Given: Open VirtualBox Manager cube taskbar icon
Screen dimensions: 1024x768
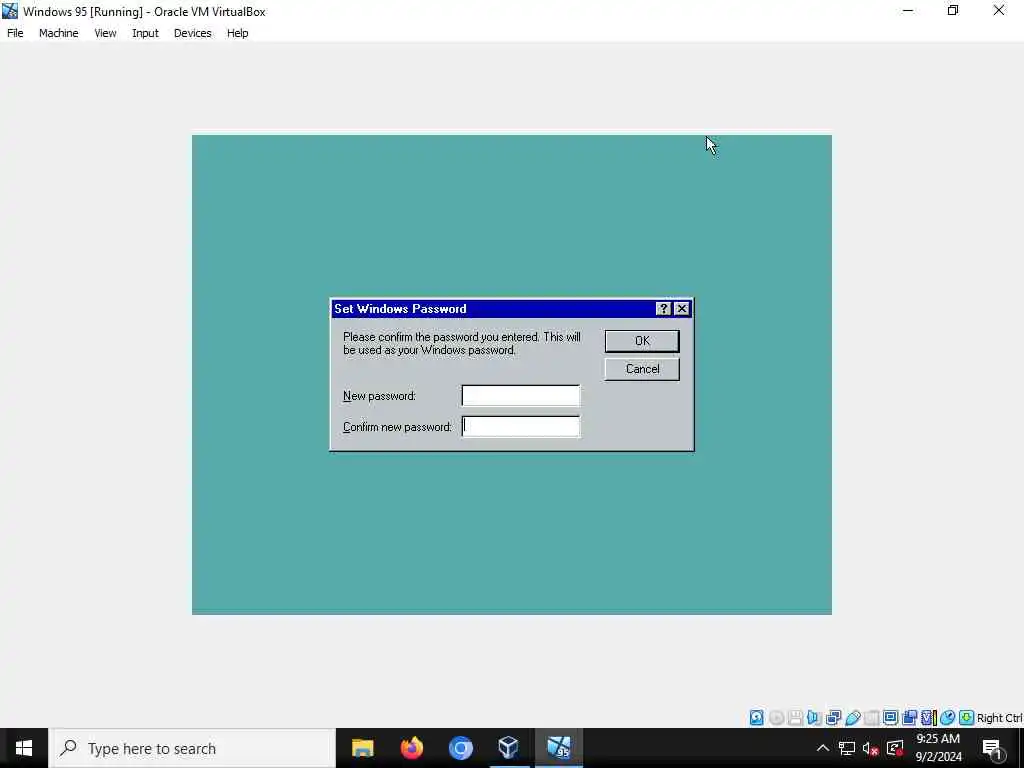Looking at the screenshot, I should tap(509, 748).
